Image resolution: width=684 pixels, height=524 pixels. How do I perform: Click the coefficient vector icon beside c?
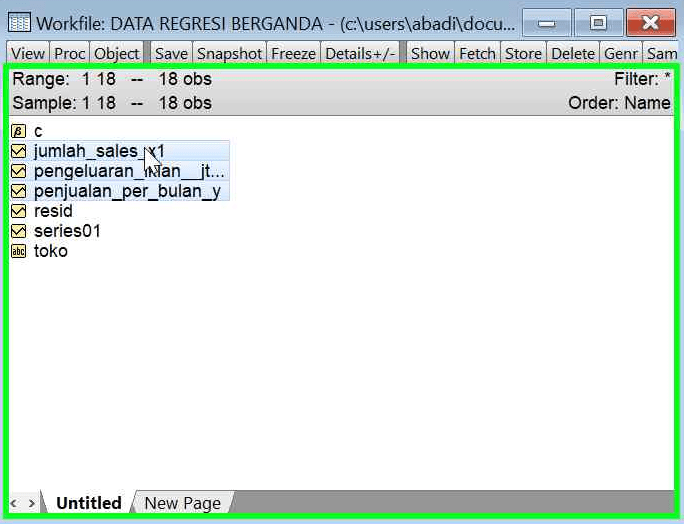[18, 131]
